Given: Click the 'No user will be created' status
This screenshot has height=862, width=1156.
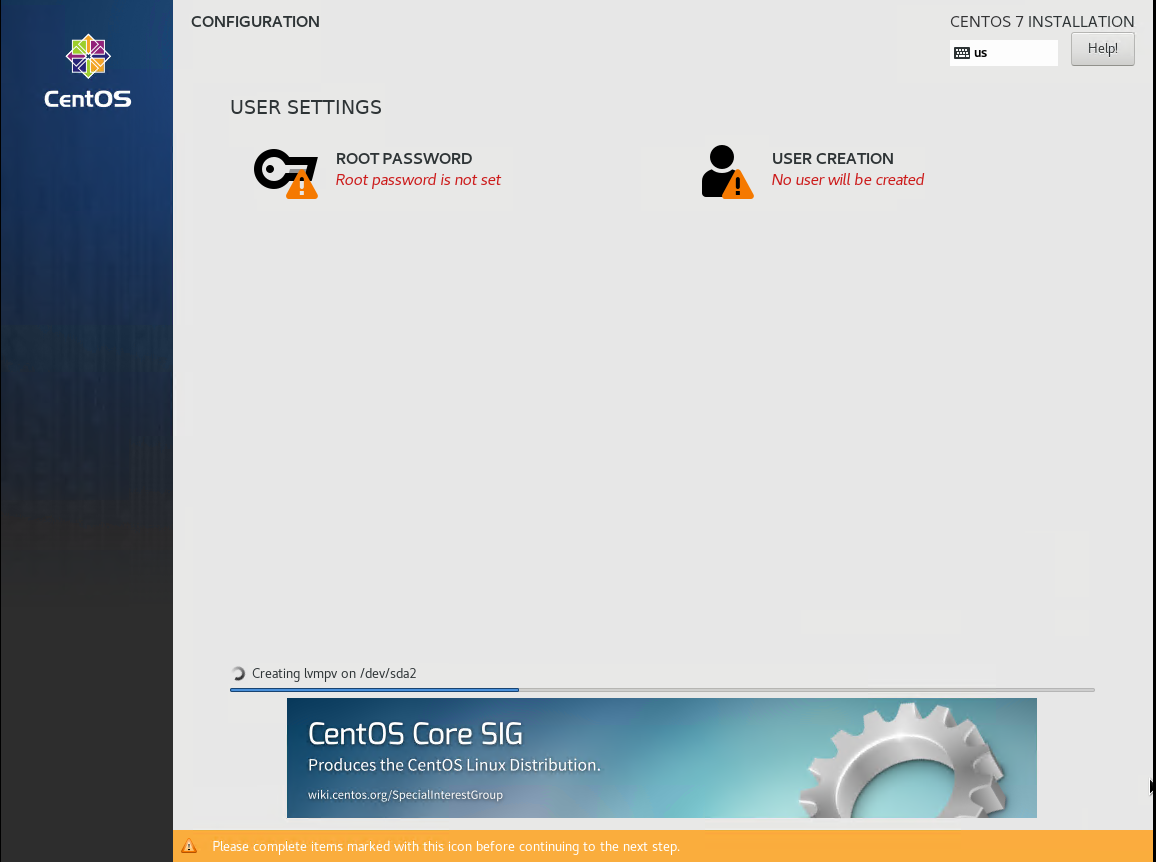Looking at the screenshot, I should 847,180.
